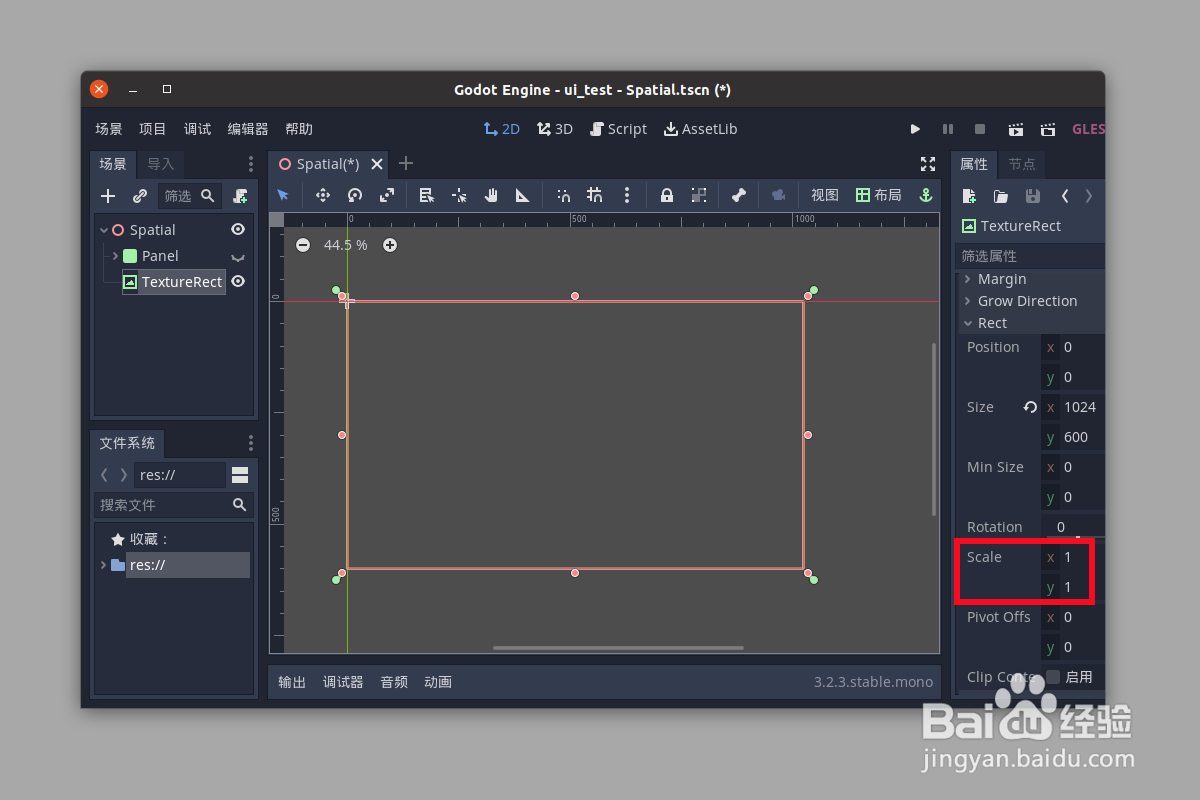Toggle filesystem split view mode
This screenshot has width=1200, height=800.
pos(240,475)
